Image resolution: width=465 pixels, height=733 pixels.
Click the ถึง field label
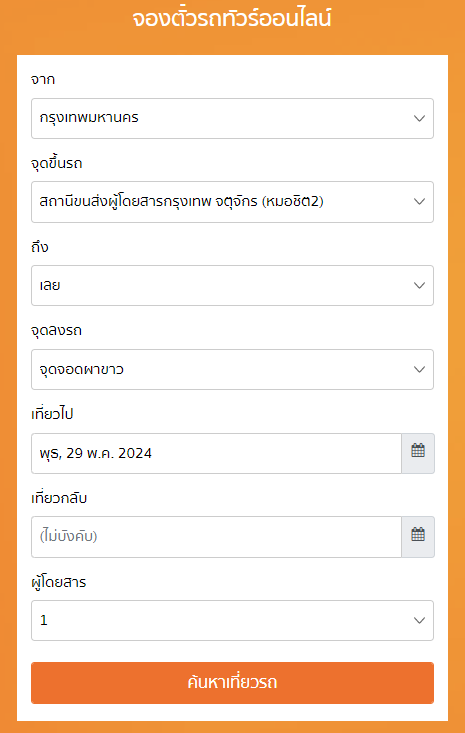click(x=40, y=247)
